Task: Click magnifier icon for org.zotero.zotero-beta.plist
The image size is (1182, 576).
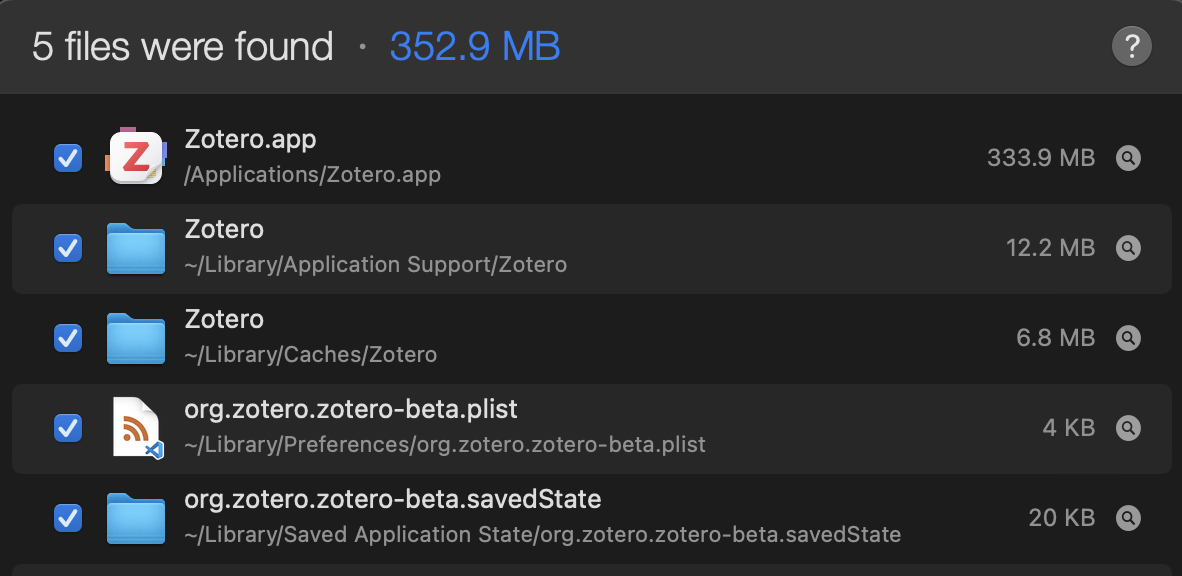Action: (1128, 428)
